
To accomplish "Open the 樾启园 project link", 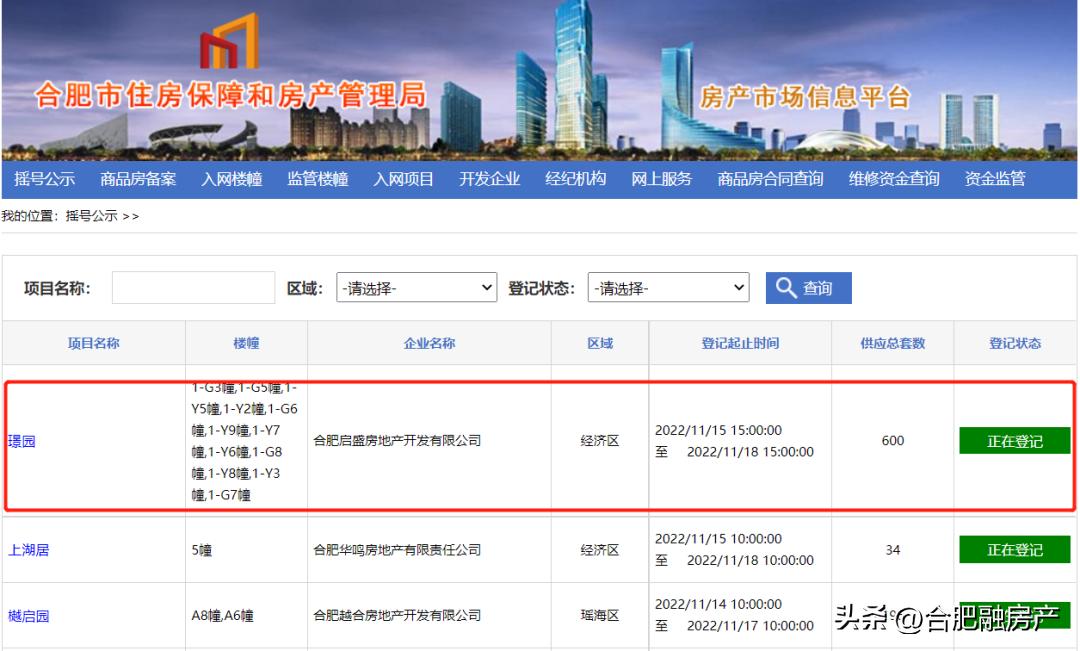I will point(30,614).
